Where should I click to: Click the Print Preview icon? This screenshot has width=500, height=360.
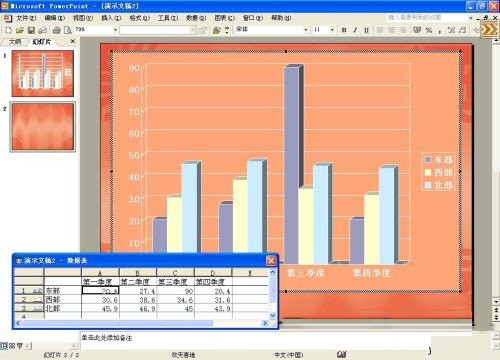pyautogui.click(x=68, y=30)
